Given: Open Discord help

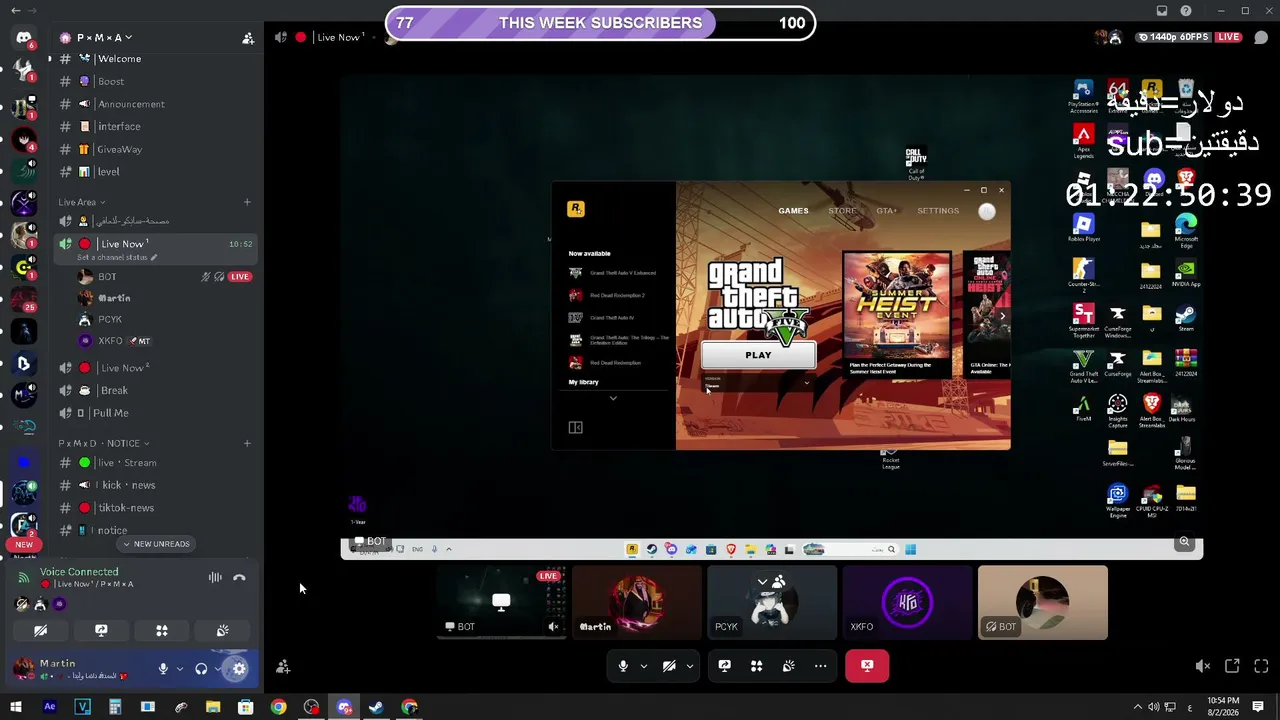Looking at the screenshot, I should point(1186,11).
